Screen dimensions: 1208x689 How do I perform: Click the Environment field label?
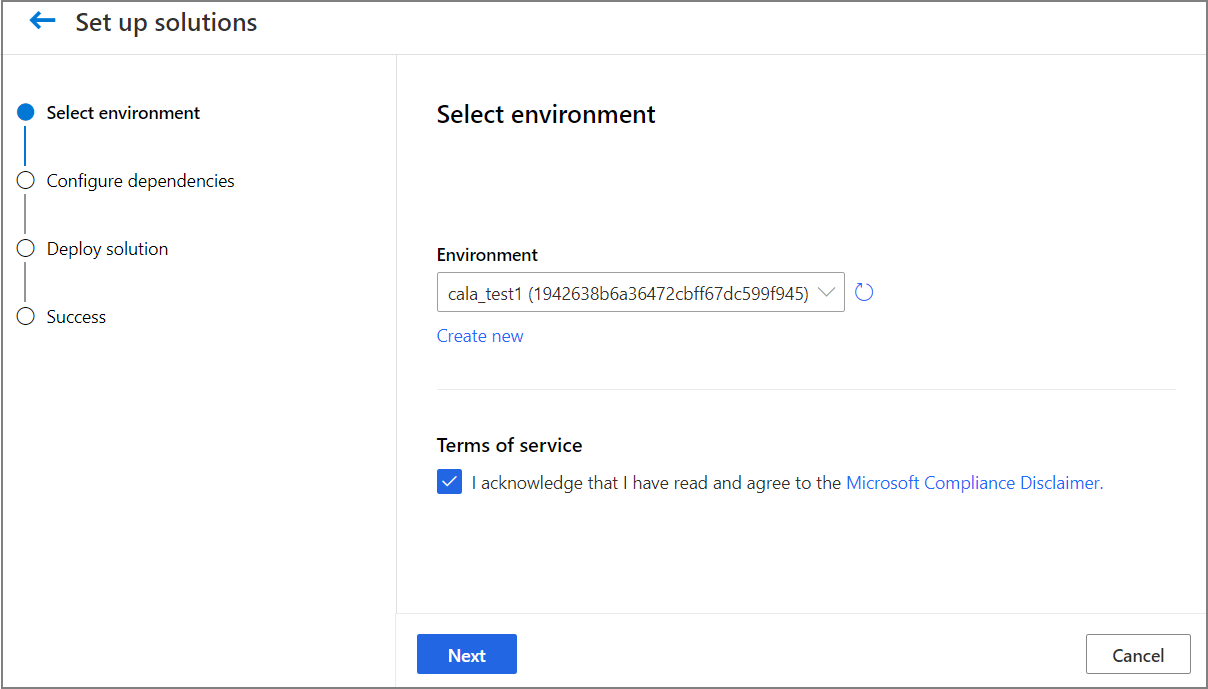487,255
